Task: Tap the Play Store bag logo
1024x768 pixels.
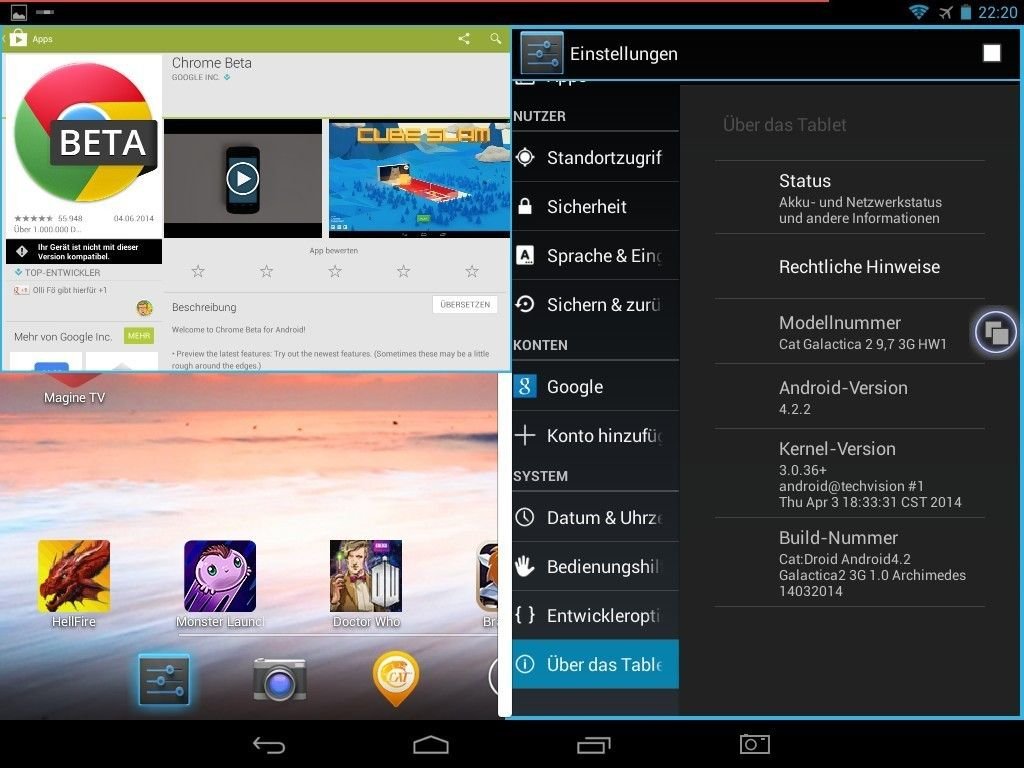Action: pos(18,39)
